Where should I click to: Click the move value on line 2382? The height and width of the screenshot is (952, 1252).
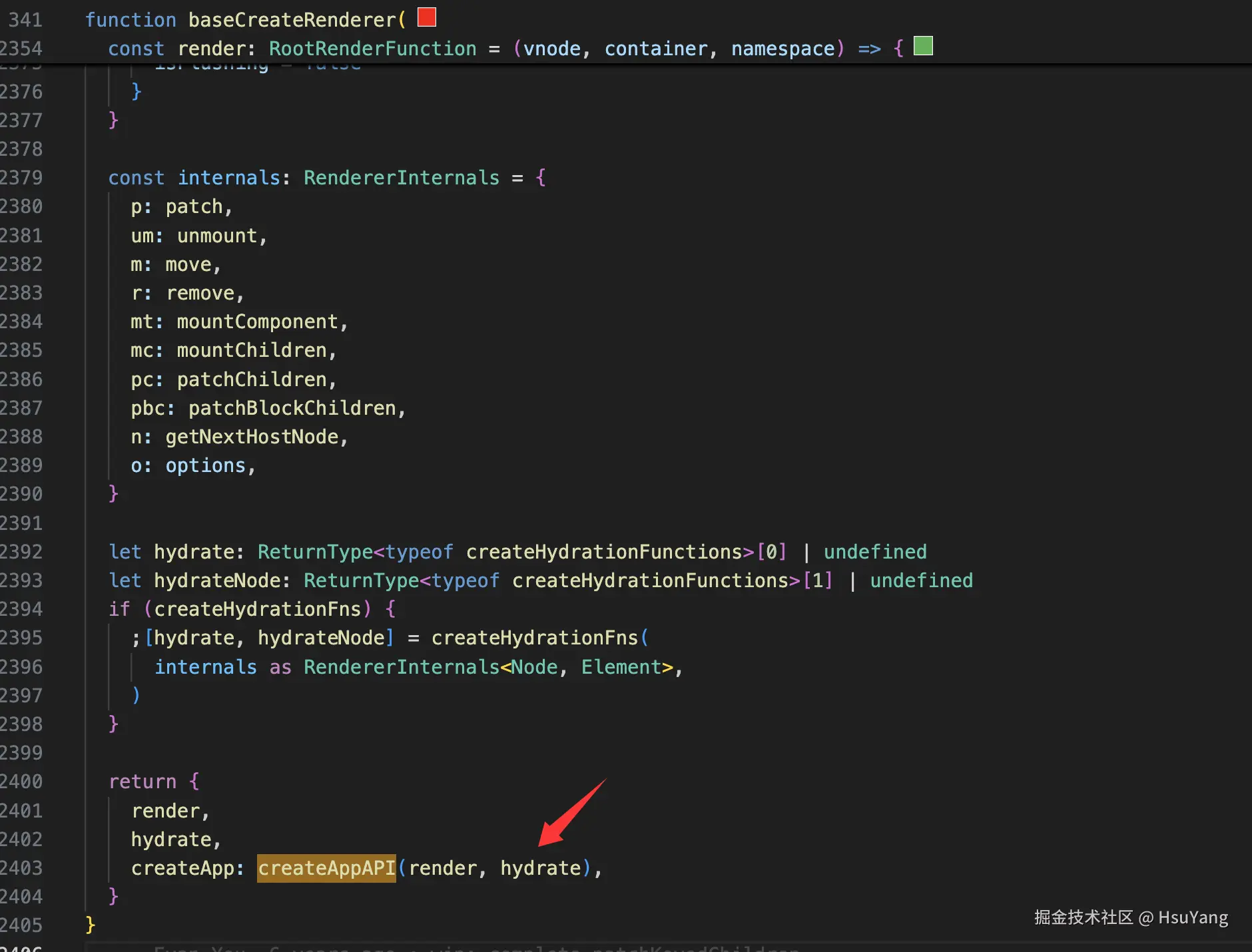[188, 264]
